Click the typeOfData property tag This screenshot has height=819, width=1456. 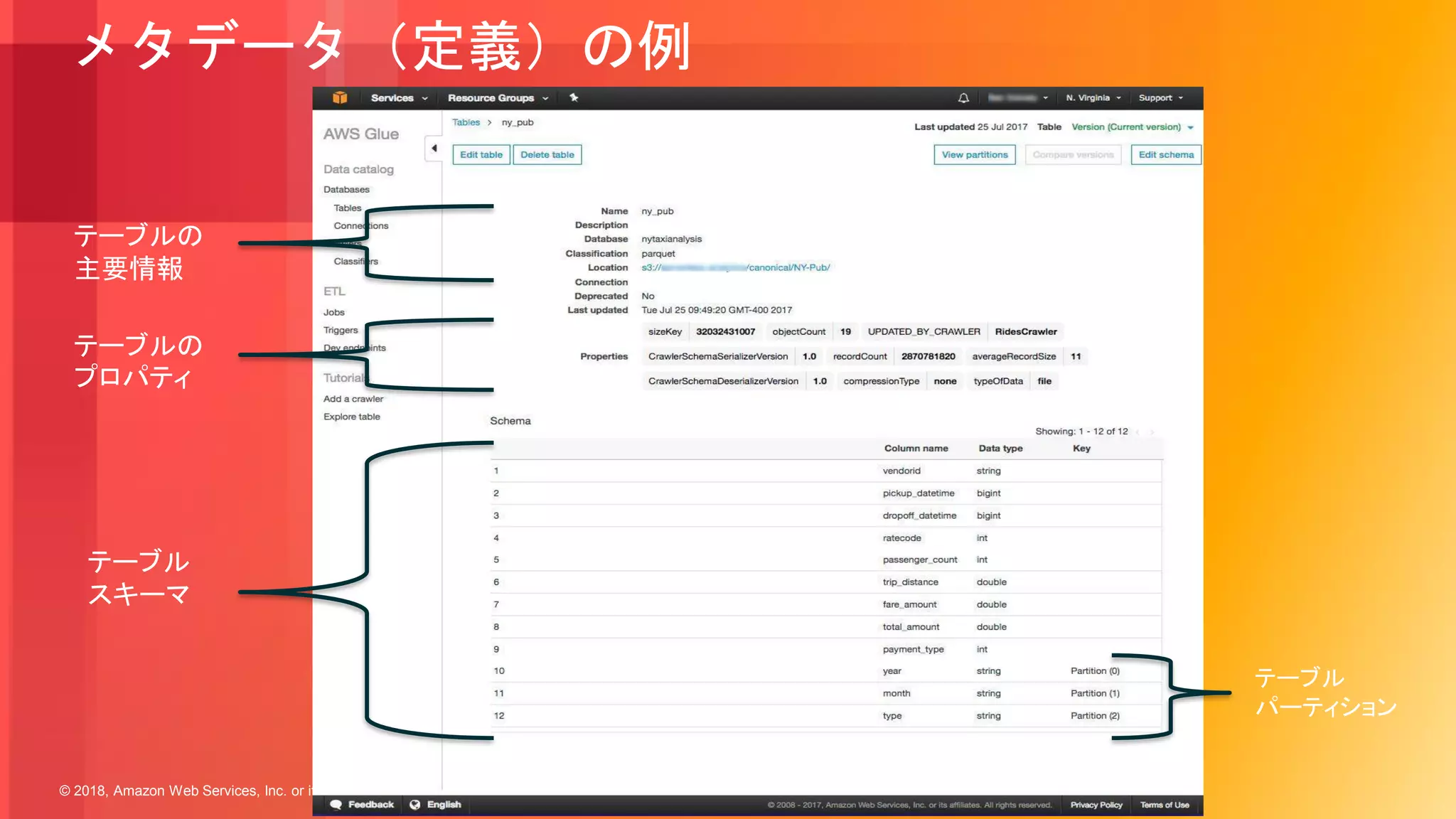[998, 382]
